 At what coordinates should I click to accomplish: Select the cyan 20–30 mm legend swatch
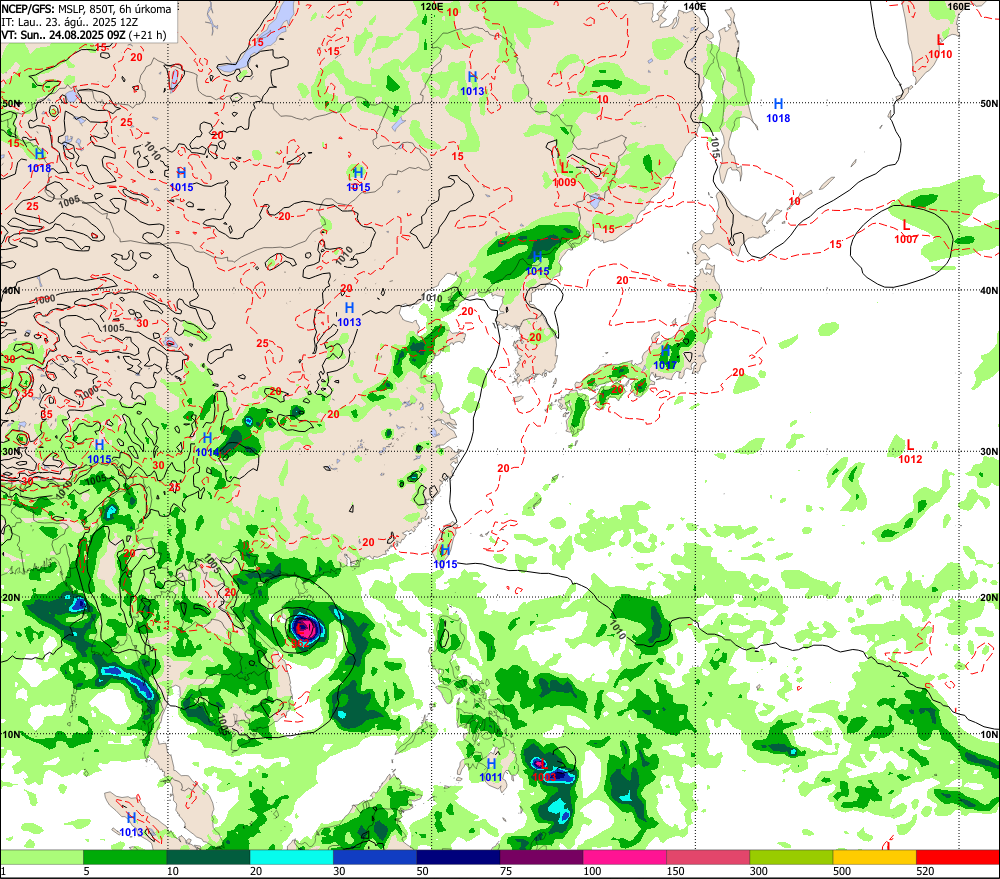[x=291, y=857]
